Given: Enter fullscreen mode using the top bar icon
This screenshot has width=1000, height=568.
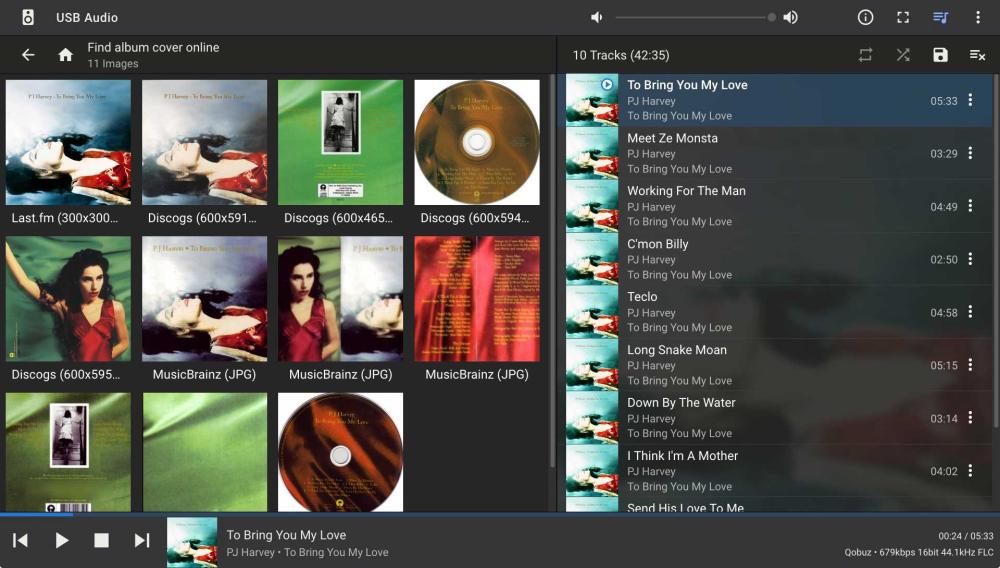Looking at the screenshot, I should pos(903,17).
